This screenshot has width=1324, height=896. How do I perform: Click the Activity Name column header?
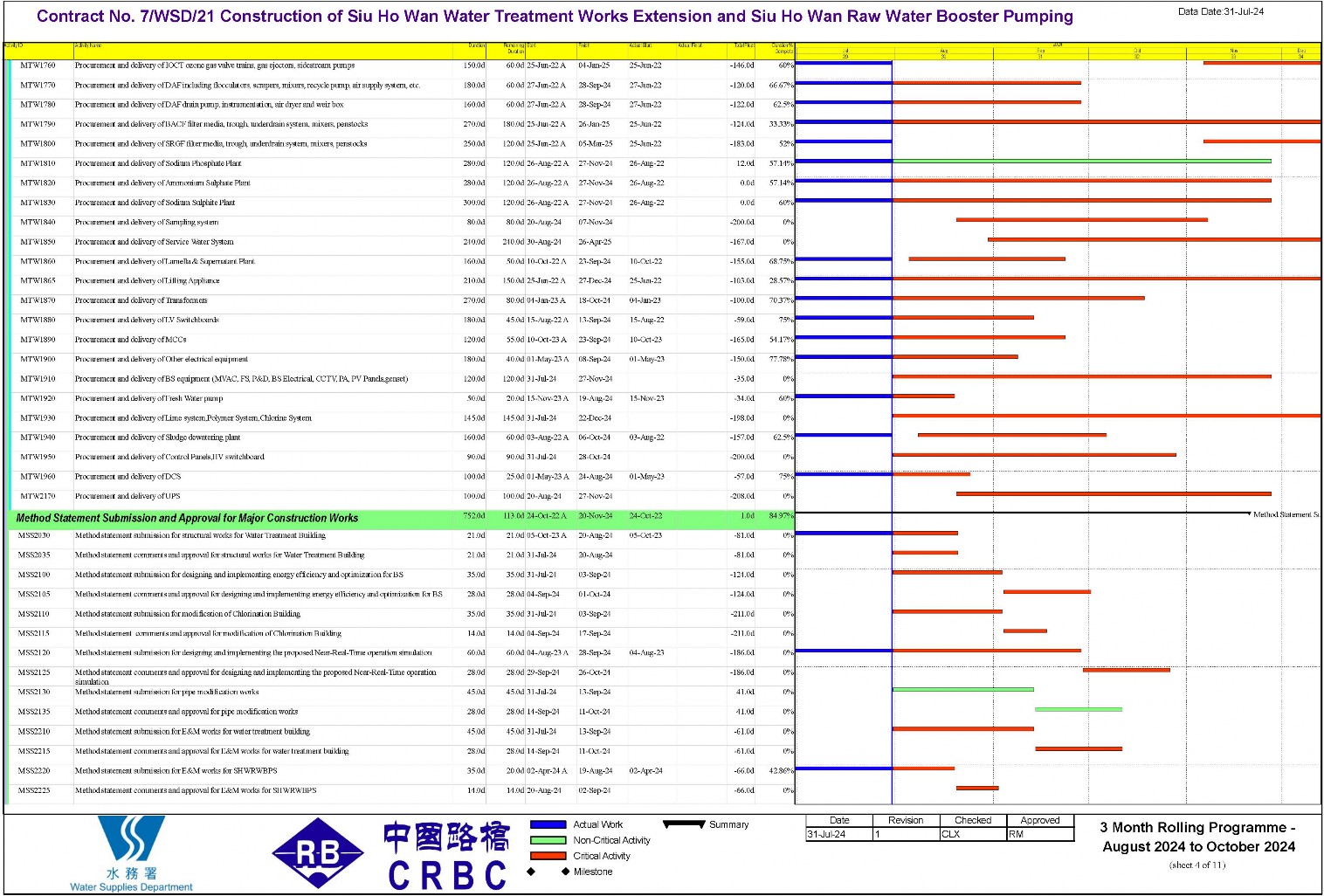click(x=88, y=45)
